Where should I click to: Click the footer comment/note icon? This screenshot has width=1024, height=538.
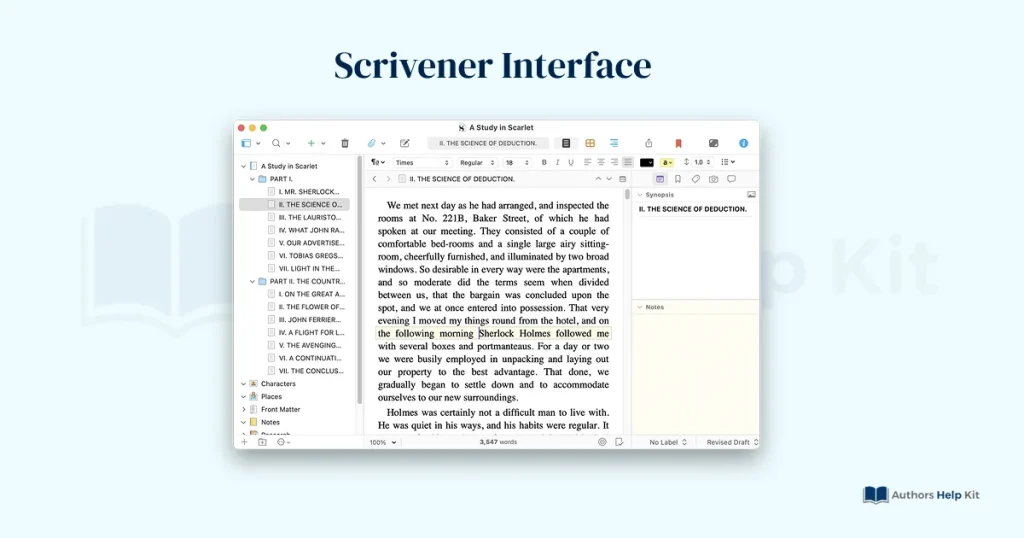click(x=619, y=442)
